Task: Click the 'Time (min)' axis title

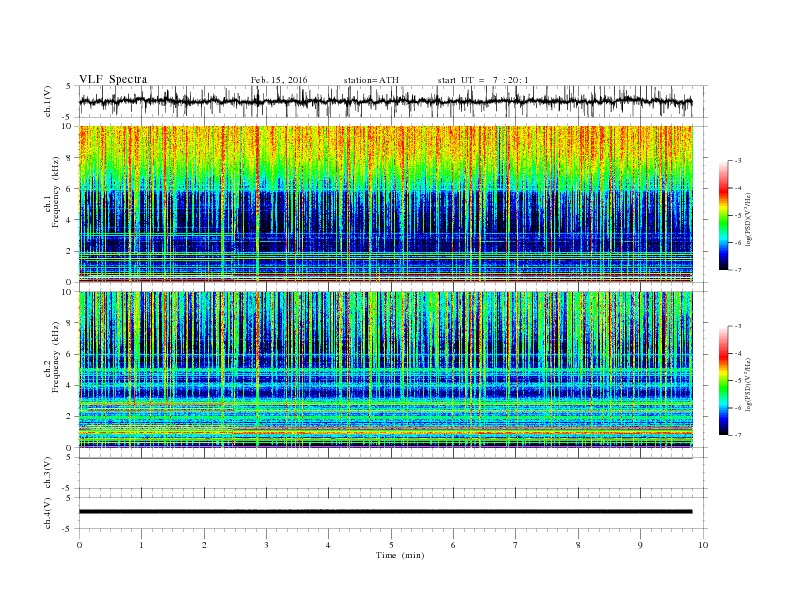Action: (400, 555)
